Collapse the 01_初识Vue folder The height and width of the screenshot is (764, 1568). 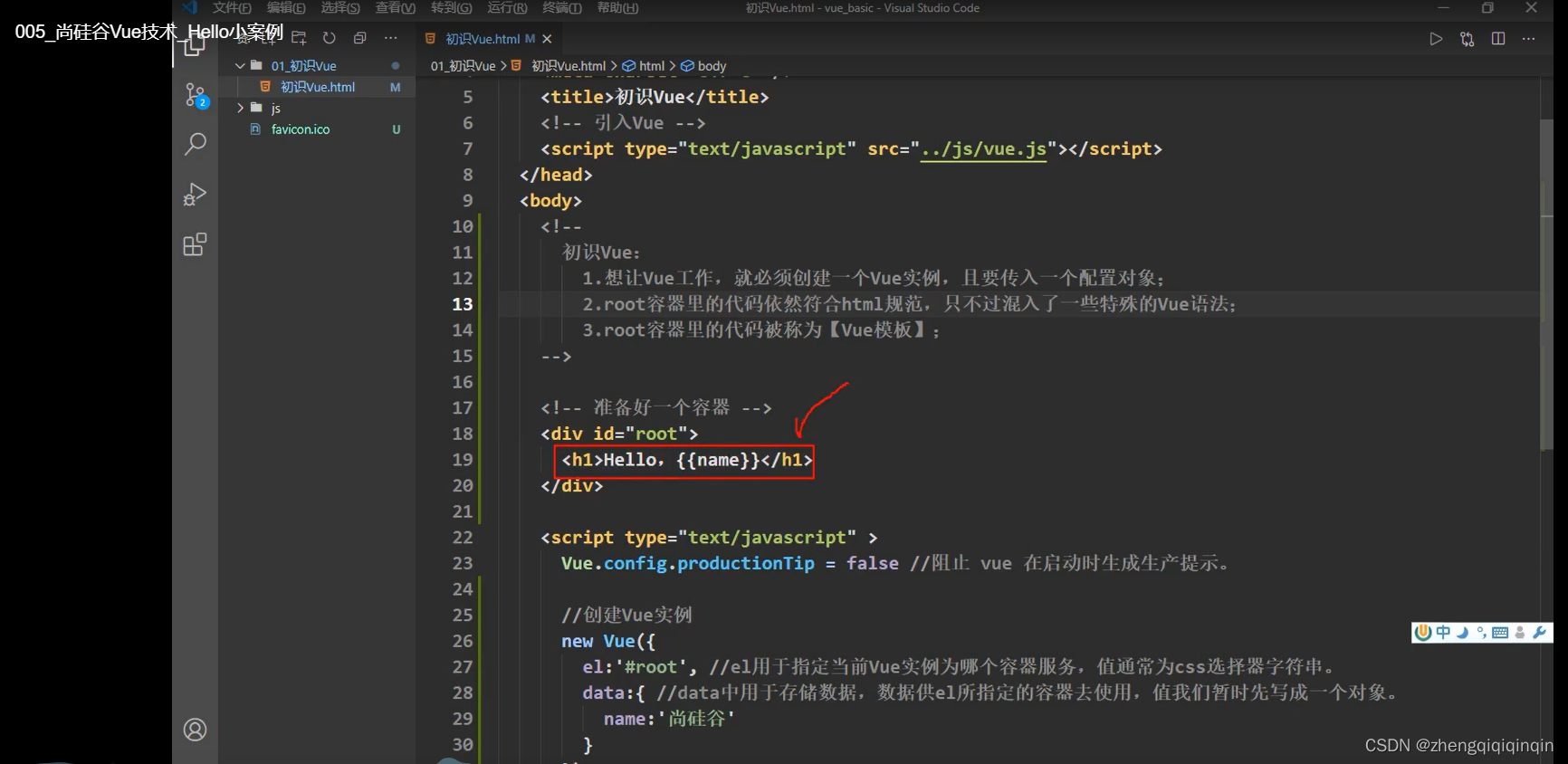coord(240,66)
